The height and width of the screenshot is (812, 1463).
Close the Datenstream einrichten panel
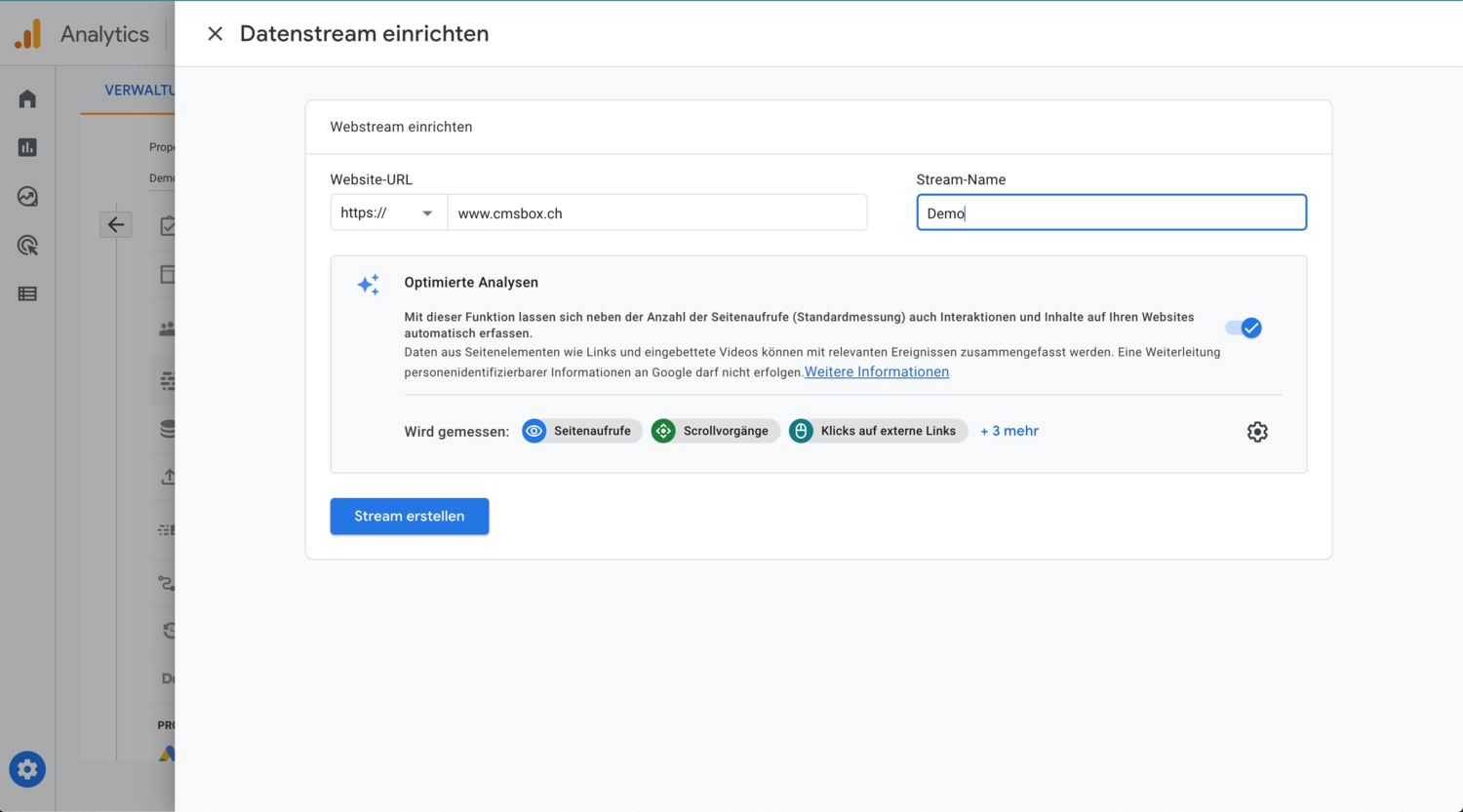[x=215, y=34]
